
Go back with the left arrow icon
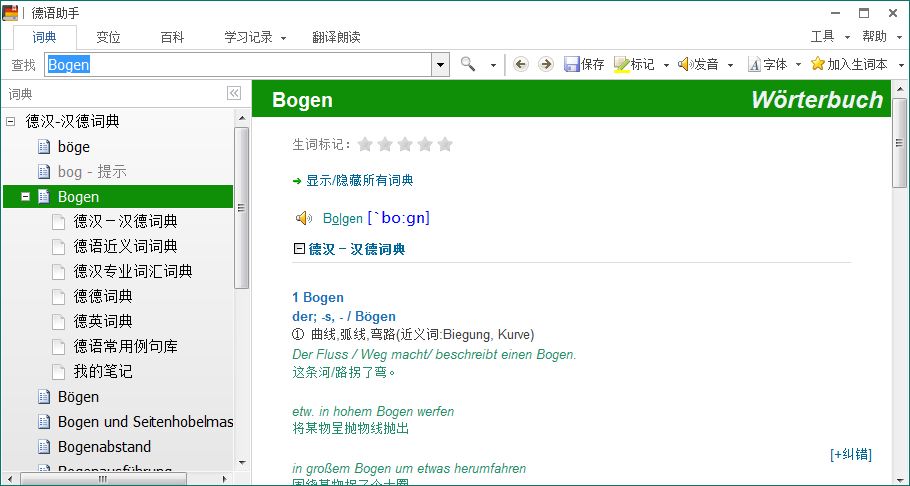coord(521,64)
